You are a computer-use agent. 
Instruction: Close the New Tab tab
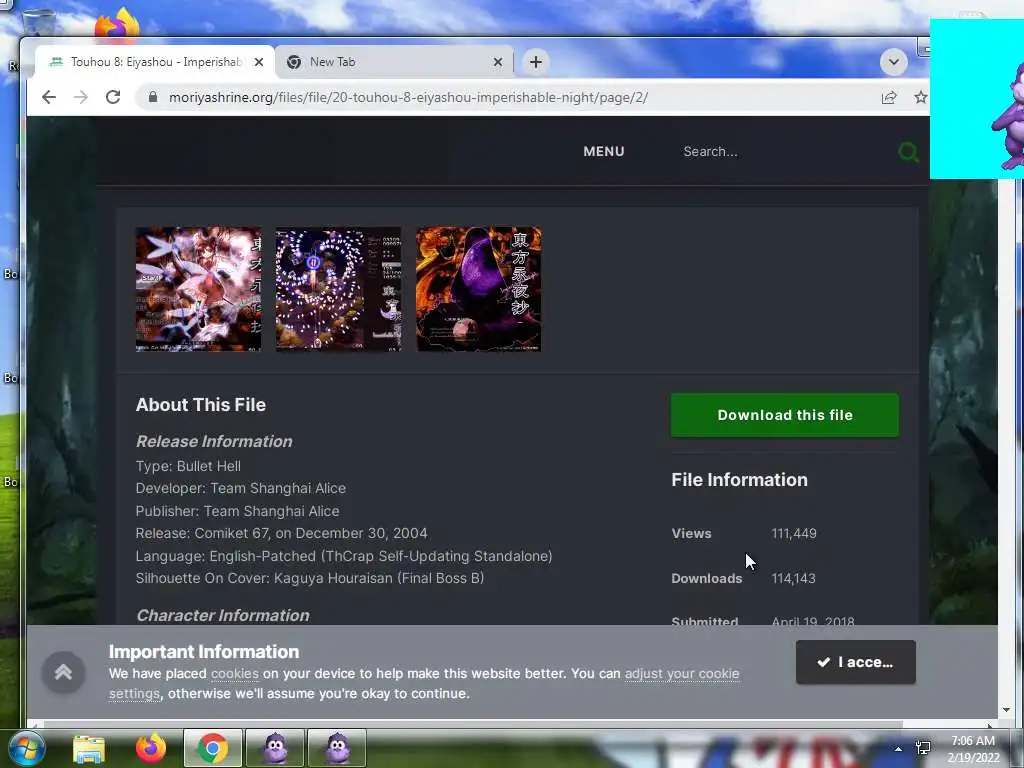tap(498, 62)
